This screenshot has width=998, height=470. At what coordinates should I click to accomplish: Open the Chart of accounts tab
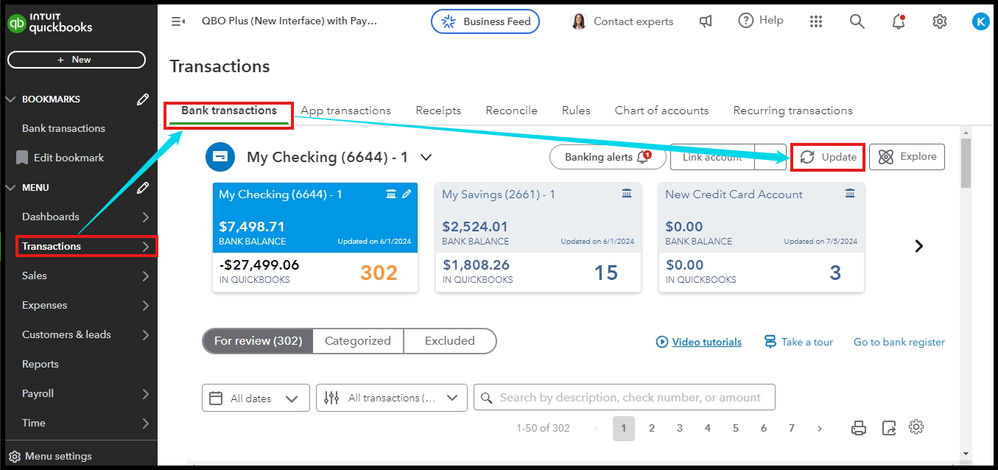662,110
